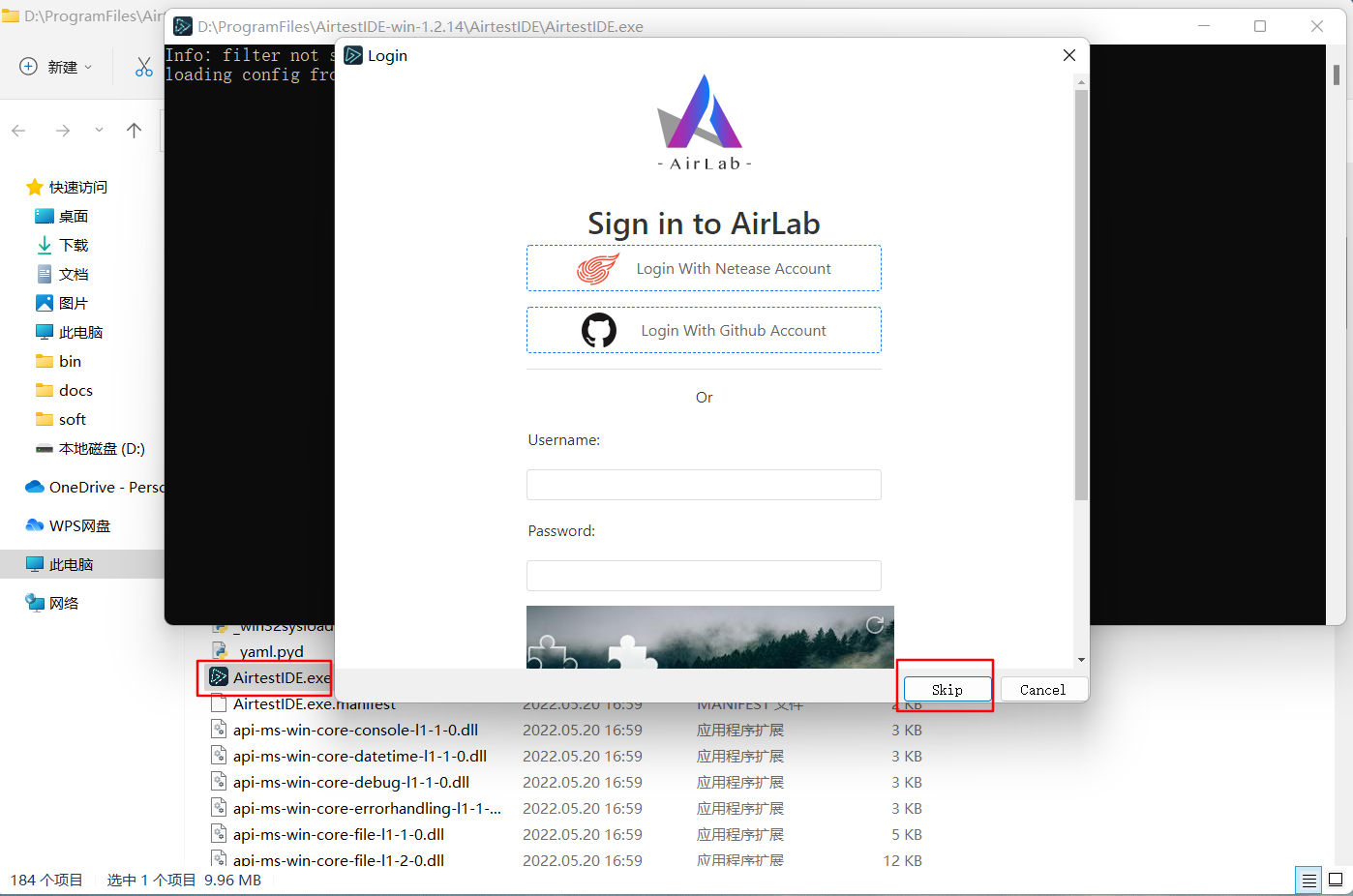Click scroll-down arrow of Login dialog scrollbar
Viewport: 1353px width, 896px height.
pyautogui.click(x=1081, y=660)
